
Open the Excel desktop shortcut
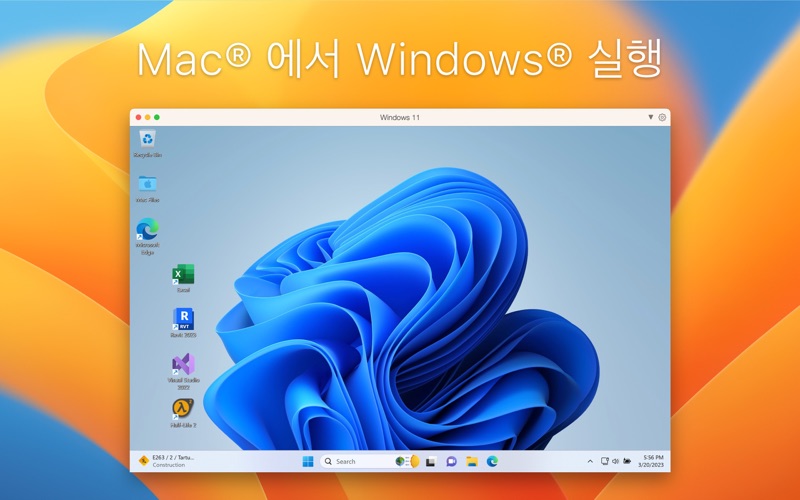pos(183,278)
